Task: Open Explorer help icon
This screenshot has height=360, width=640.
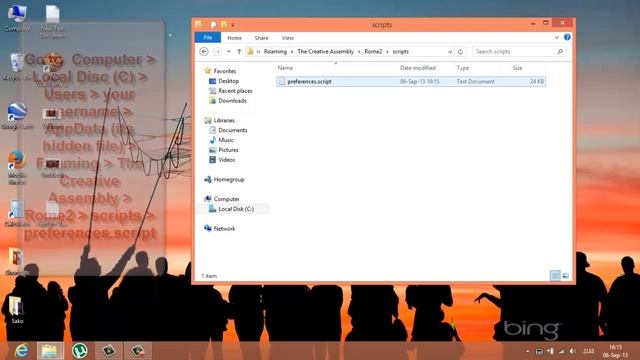Action: (567, 37)
